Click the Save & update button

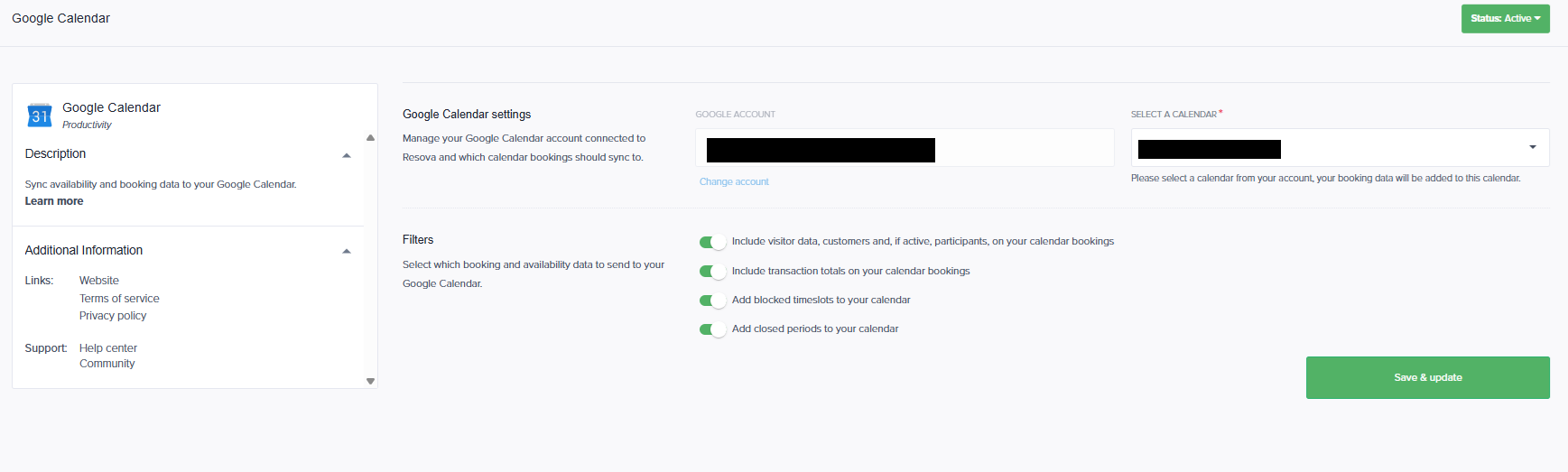(1427, 377)
